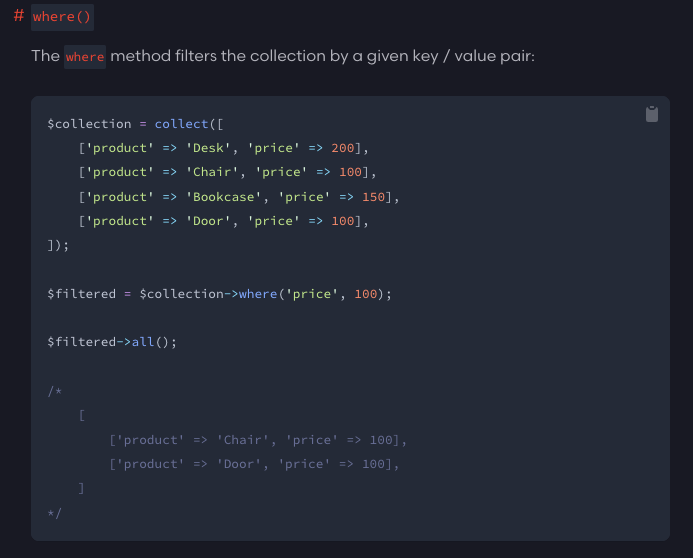
Task: Click the $collection variable on first code line
Action: [89, 124]
